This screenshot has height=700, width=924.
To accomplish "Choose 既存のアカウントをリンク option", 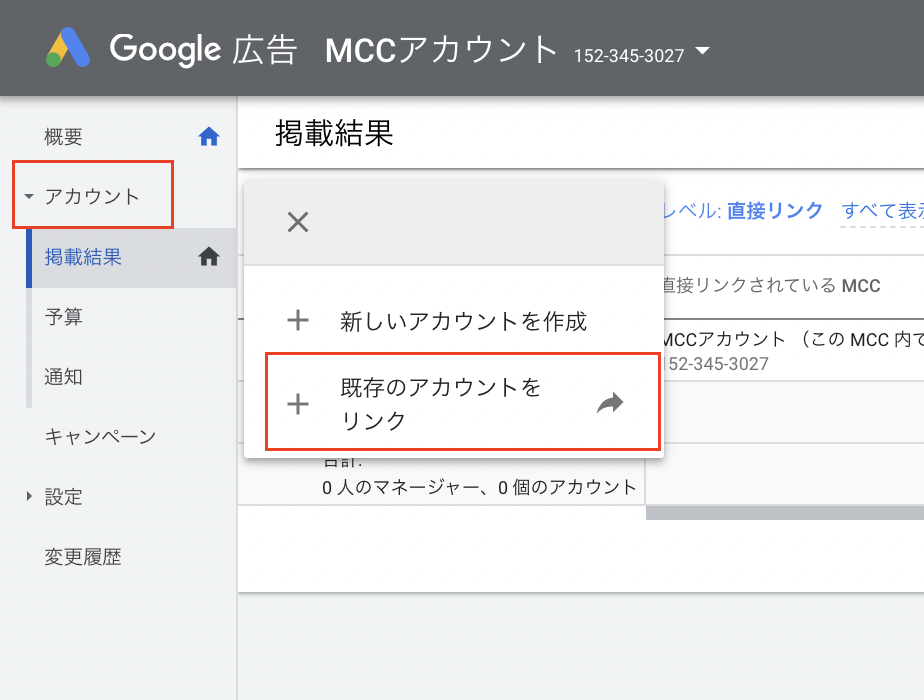I will point(440,404).
